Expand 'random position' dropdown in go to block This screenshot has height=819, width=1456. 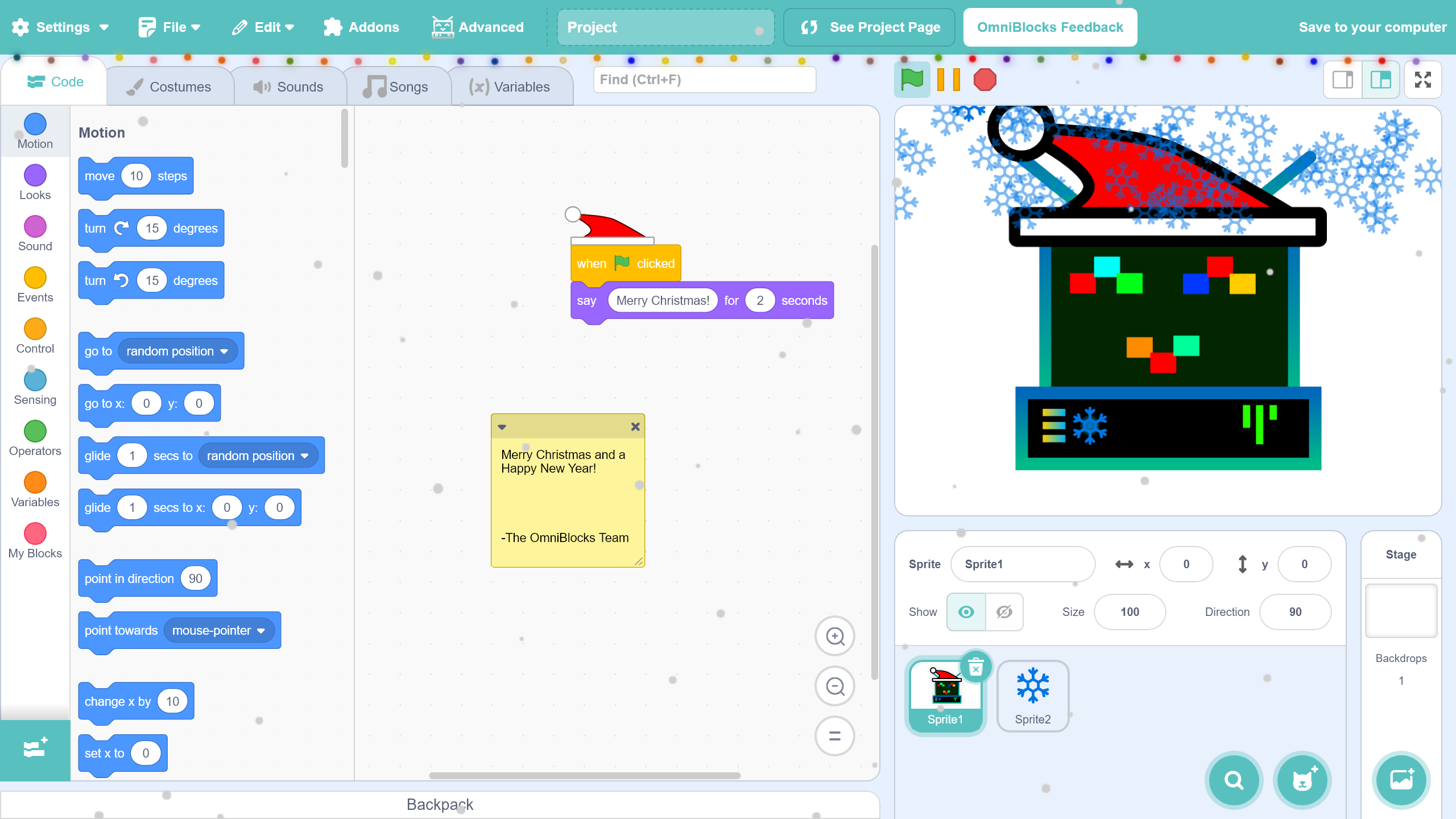pyautogui.click(x=224, y=351)
